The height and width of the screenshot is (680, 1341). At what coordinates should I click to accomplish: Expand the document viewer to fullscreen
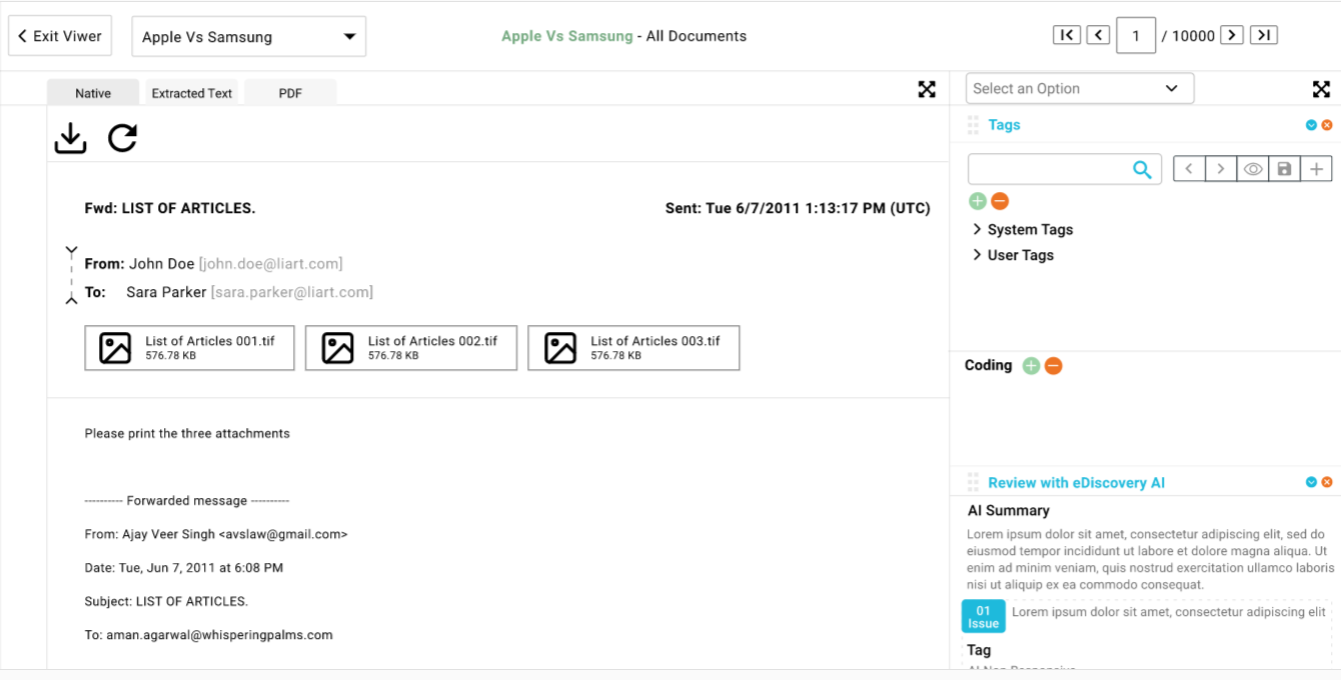click(x=927, y=90)
